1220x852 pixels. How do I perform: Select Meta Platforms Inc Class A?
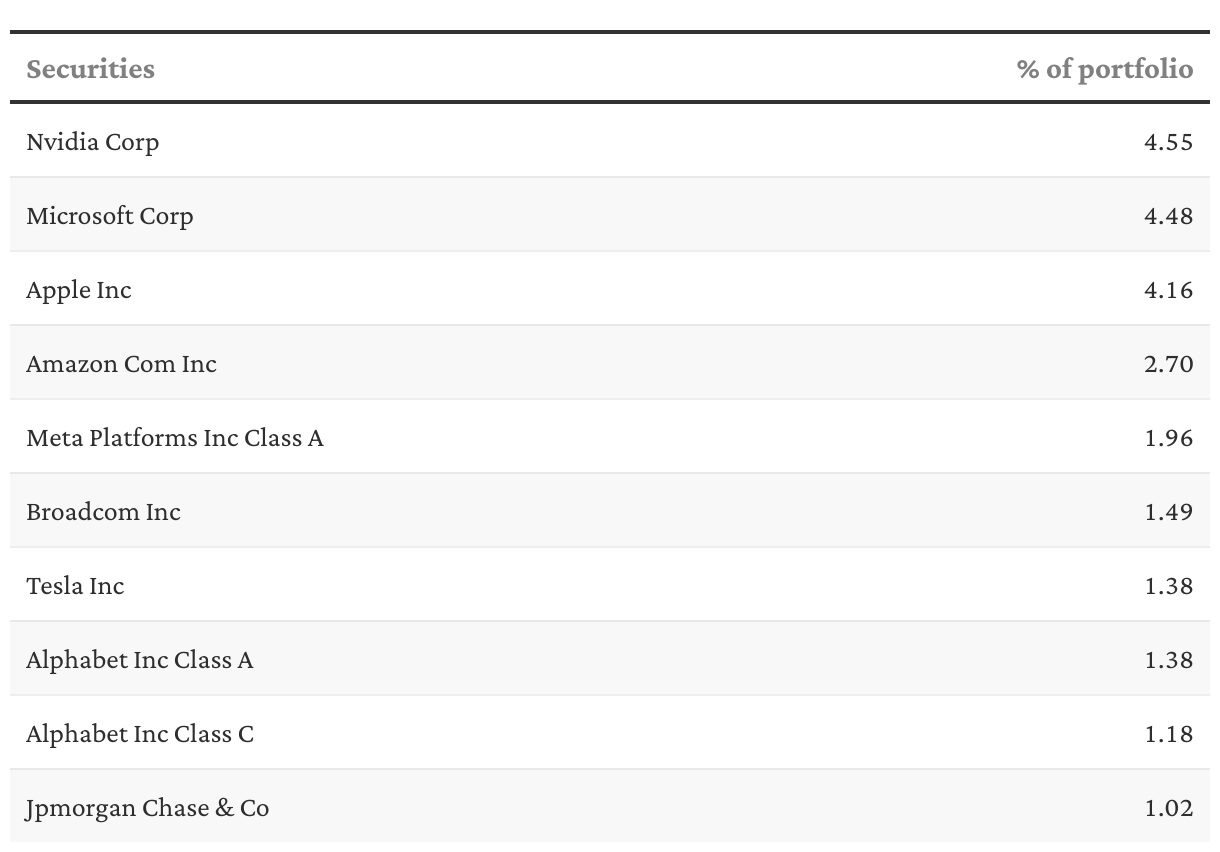pos(175,438)
